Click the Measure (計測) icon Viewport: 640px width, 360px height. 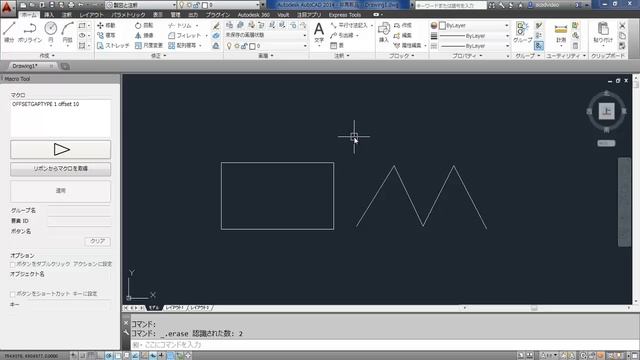pos(561,33)
